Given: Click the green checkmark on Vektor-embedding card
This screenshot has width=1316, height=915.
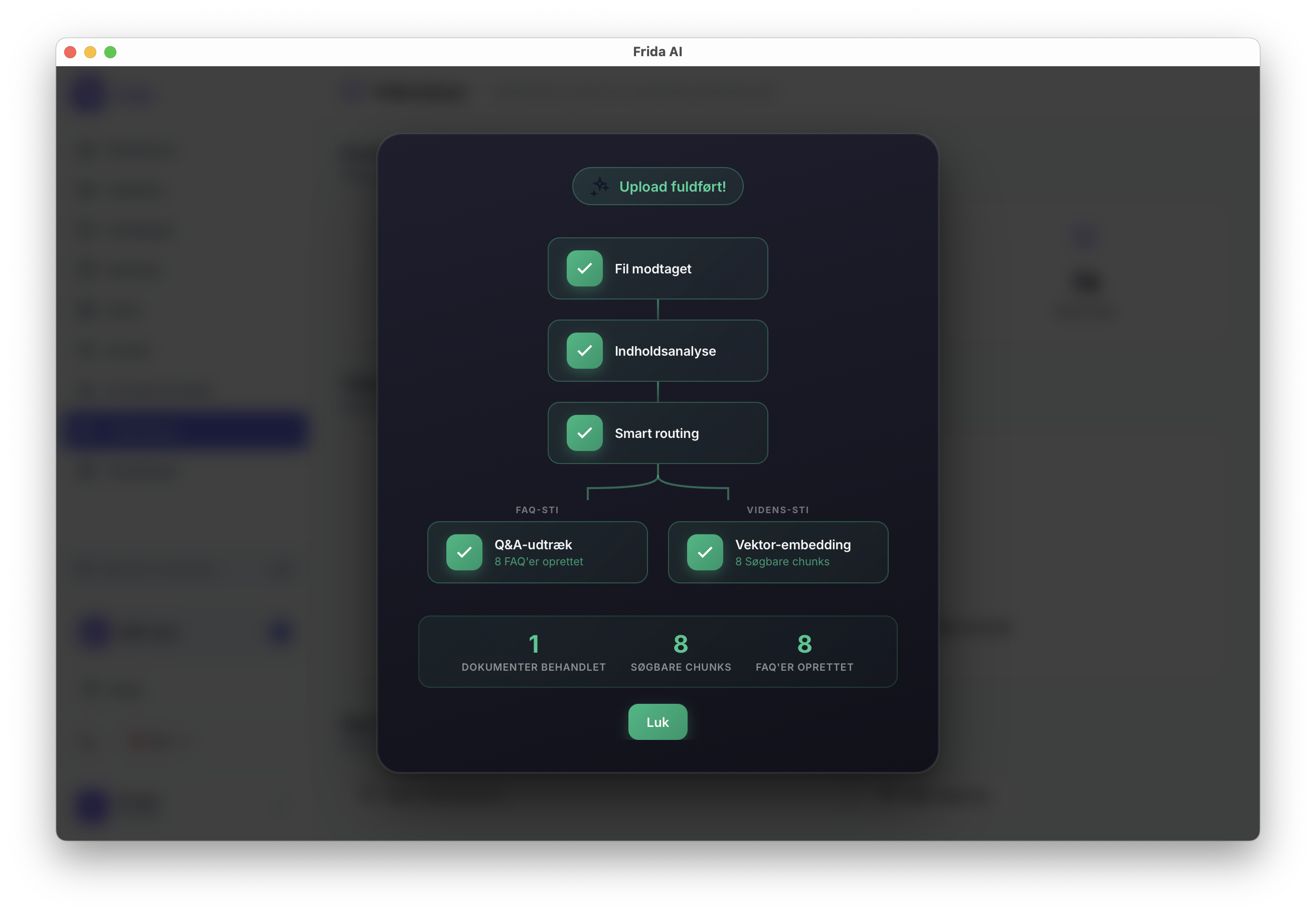Looking at the screenshot, I should [706, 552].
